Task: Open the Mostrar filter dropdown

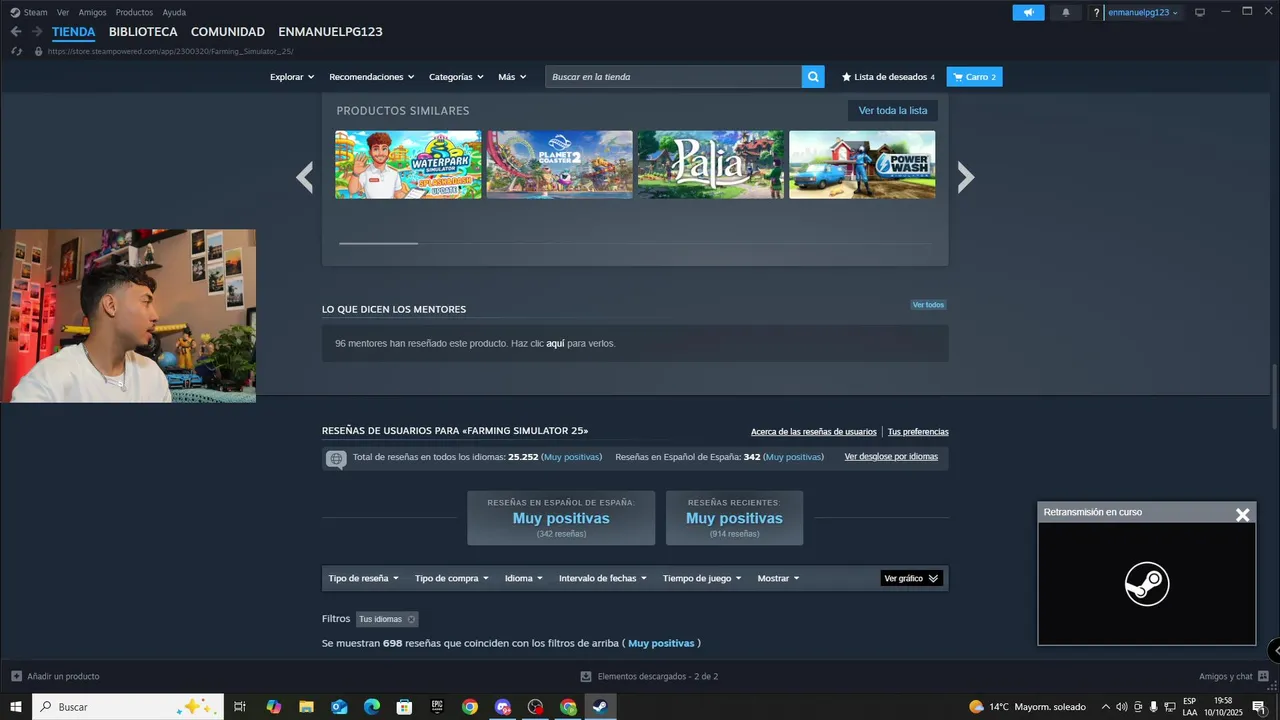Action: (779, 578)
